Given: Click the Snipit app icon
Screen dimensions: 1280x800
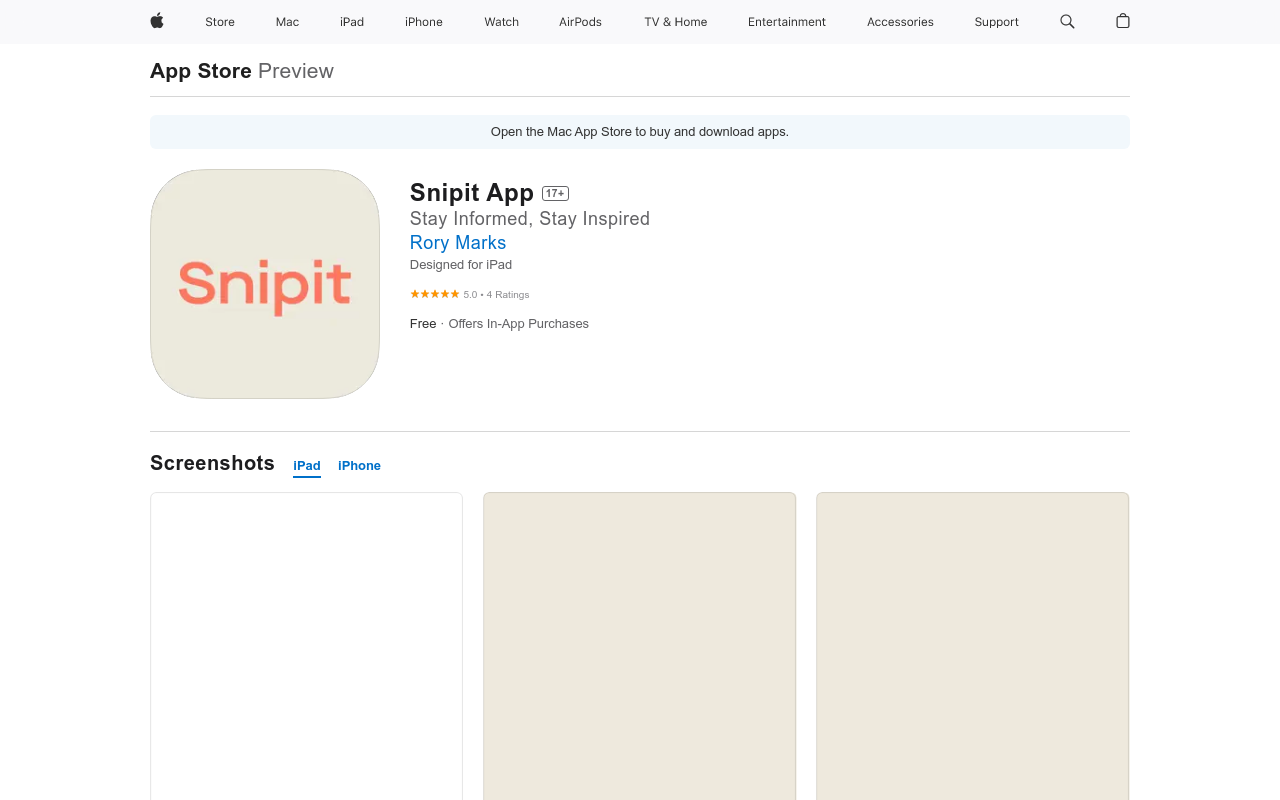Looking at the screenshot, I should point(265,284).
